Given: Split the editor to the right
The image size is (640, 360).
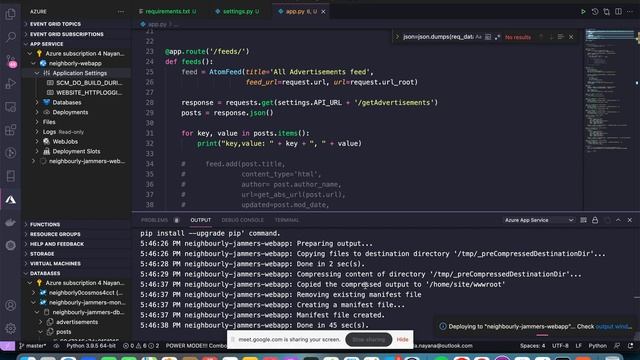Looking at the screenshot, I should point(618,12).
